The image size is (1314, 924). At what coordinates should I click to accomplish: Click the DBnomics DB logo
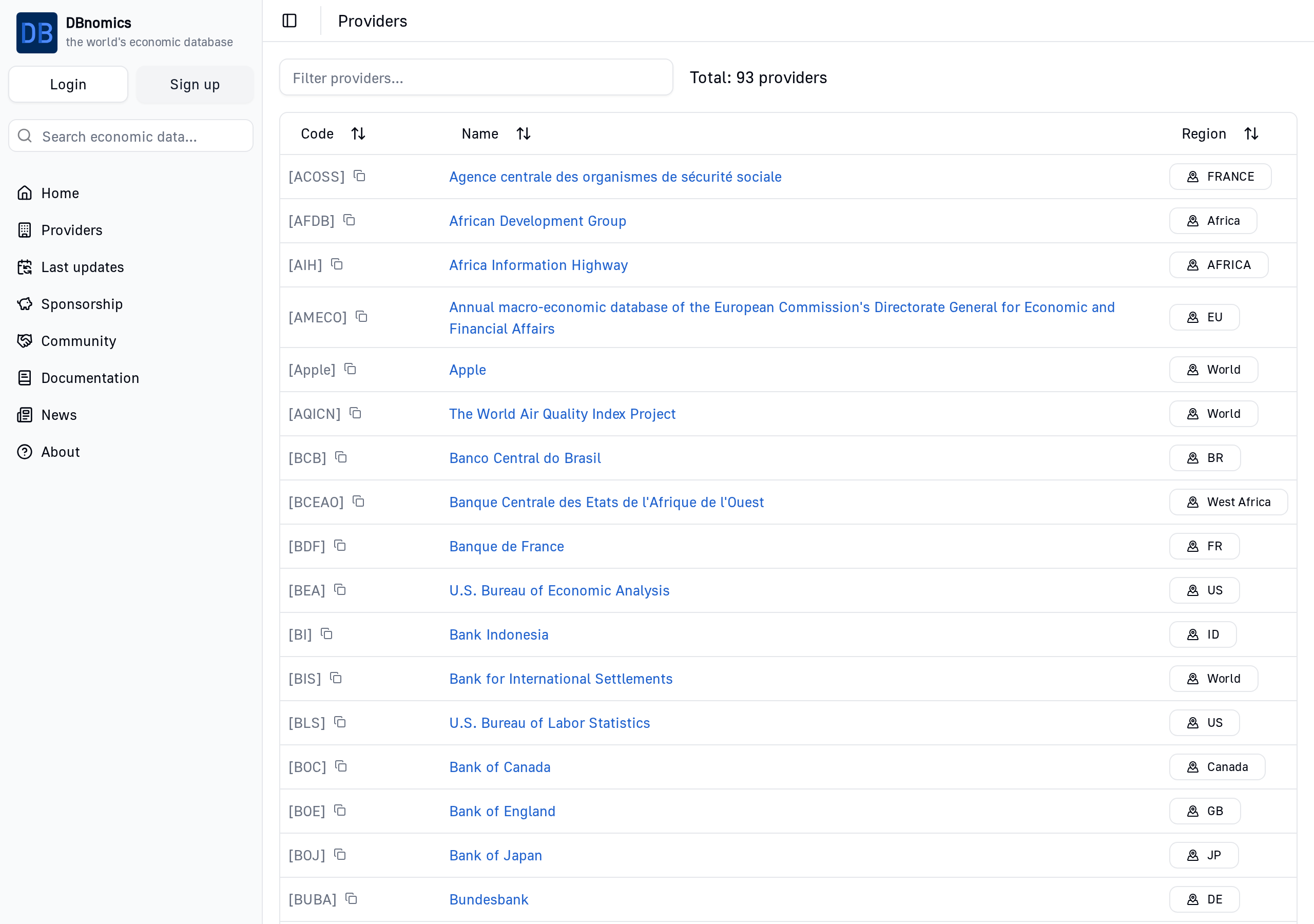pyautogui.click(x=36, y=33)
